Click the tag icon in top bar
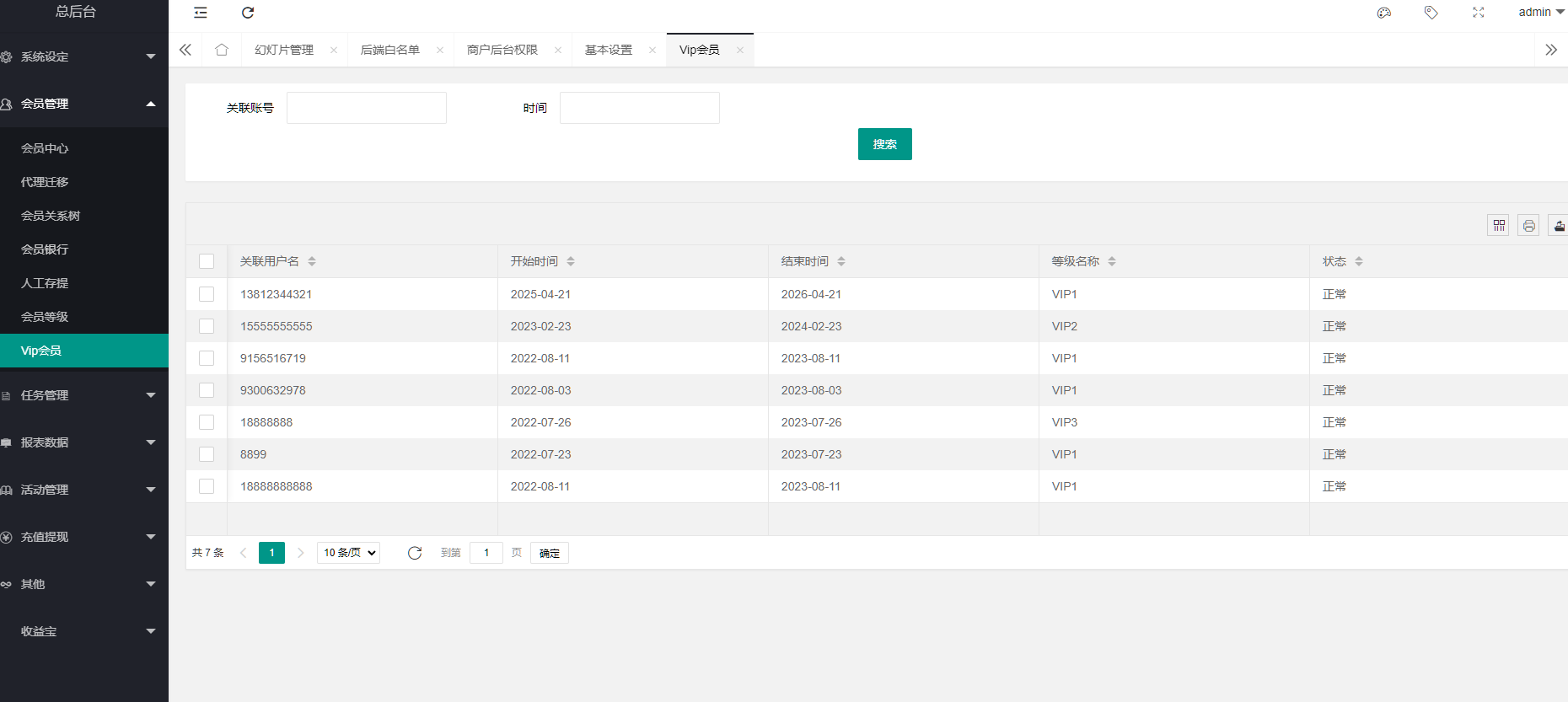The width and height of the screenshot is (1568, 702). [1431, 13]
